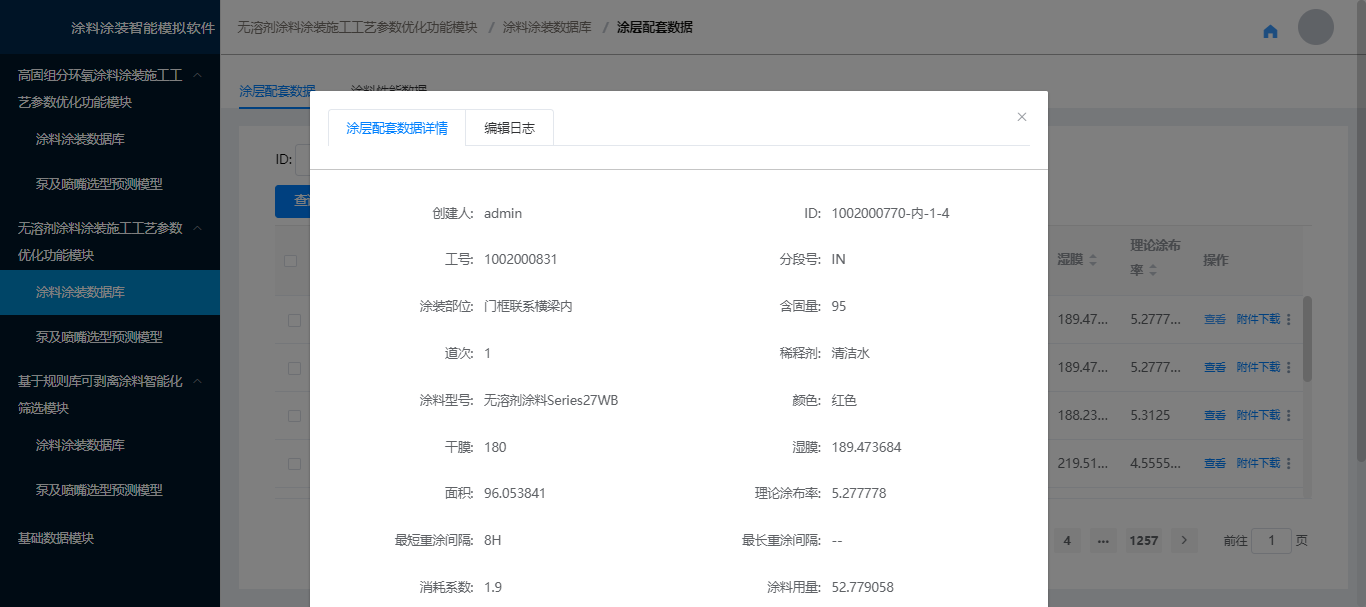Open more actions for the 219.51 wet film row
The width and height of the screenshot is (1366, 607).
click(x=1288, y=463)
